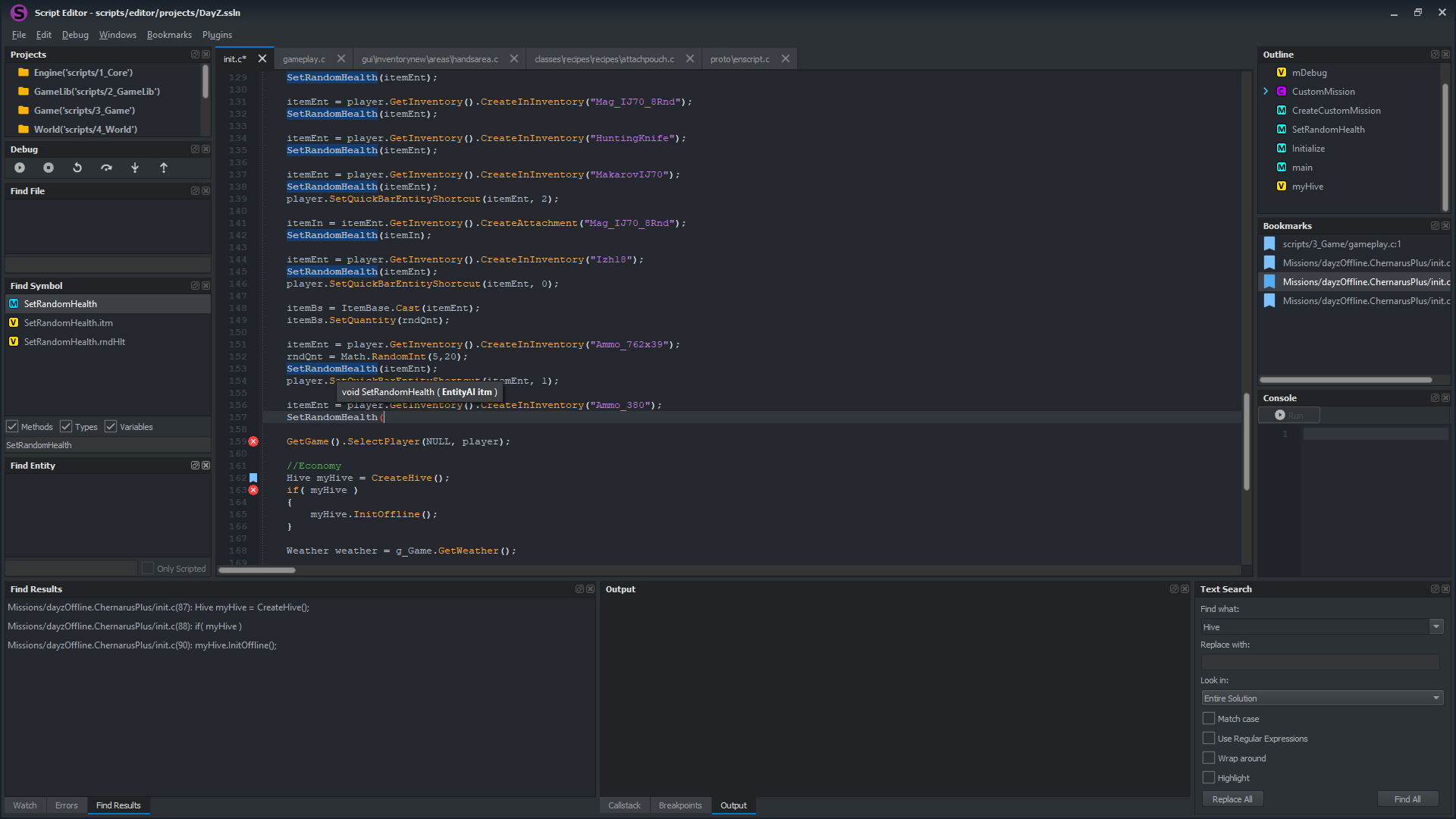
Task: Click the Restart debug session icon
Action: (77, 168)
